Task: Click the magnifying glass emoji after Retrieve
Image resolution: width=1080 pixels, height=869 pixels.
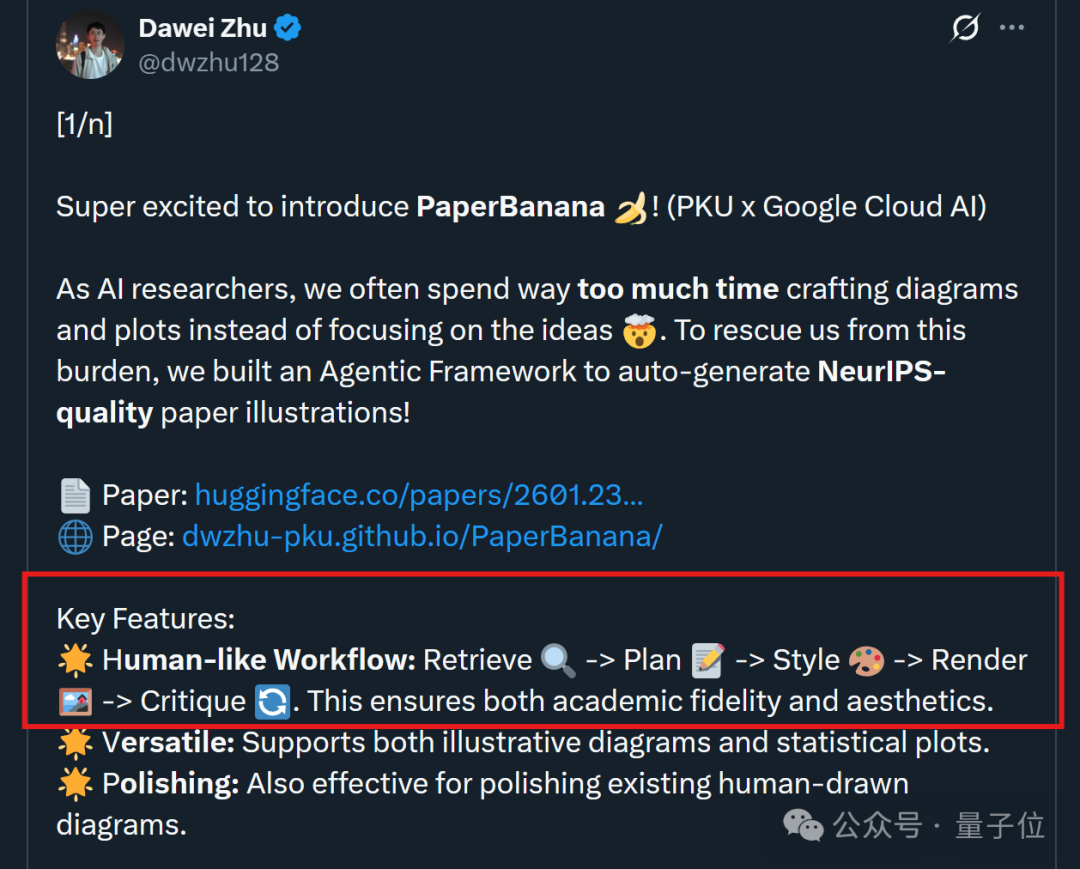Action: 558,660
